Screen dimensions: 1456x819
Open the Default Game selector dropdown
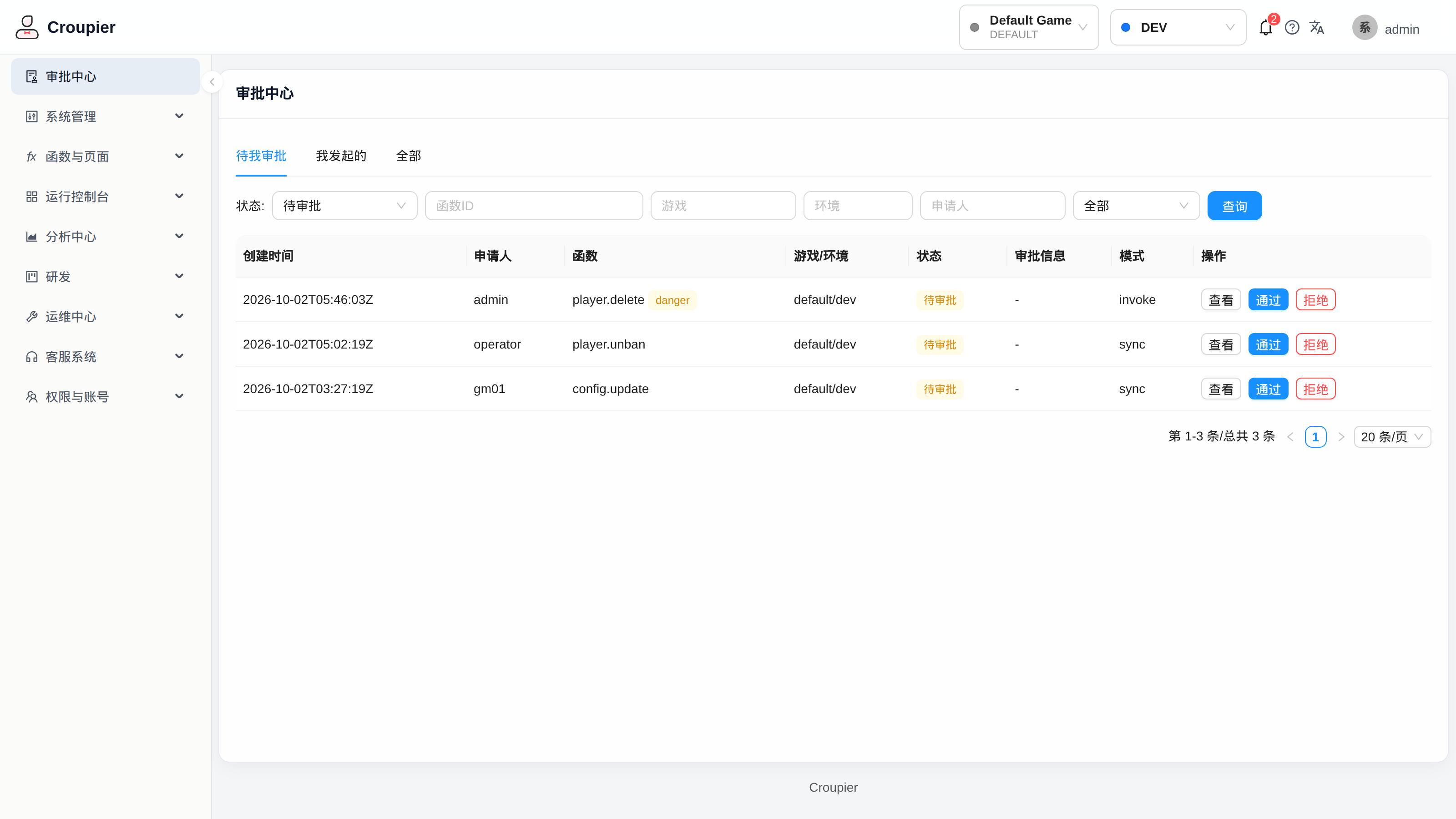[1029, 27]
